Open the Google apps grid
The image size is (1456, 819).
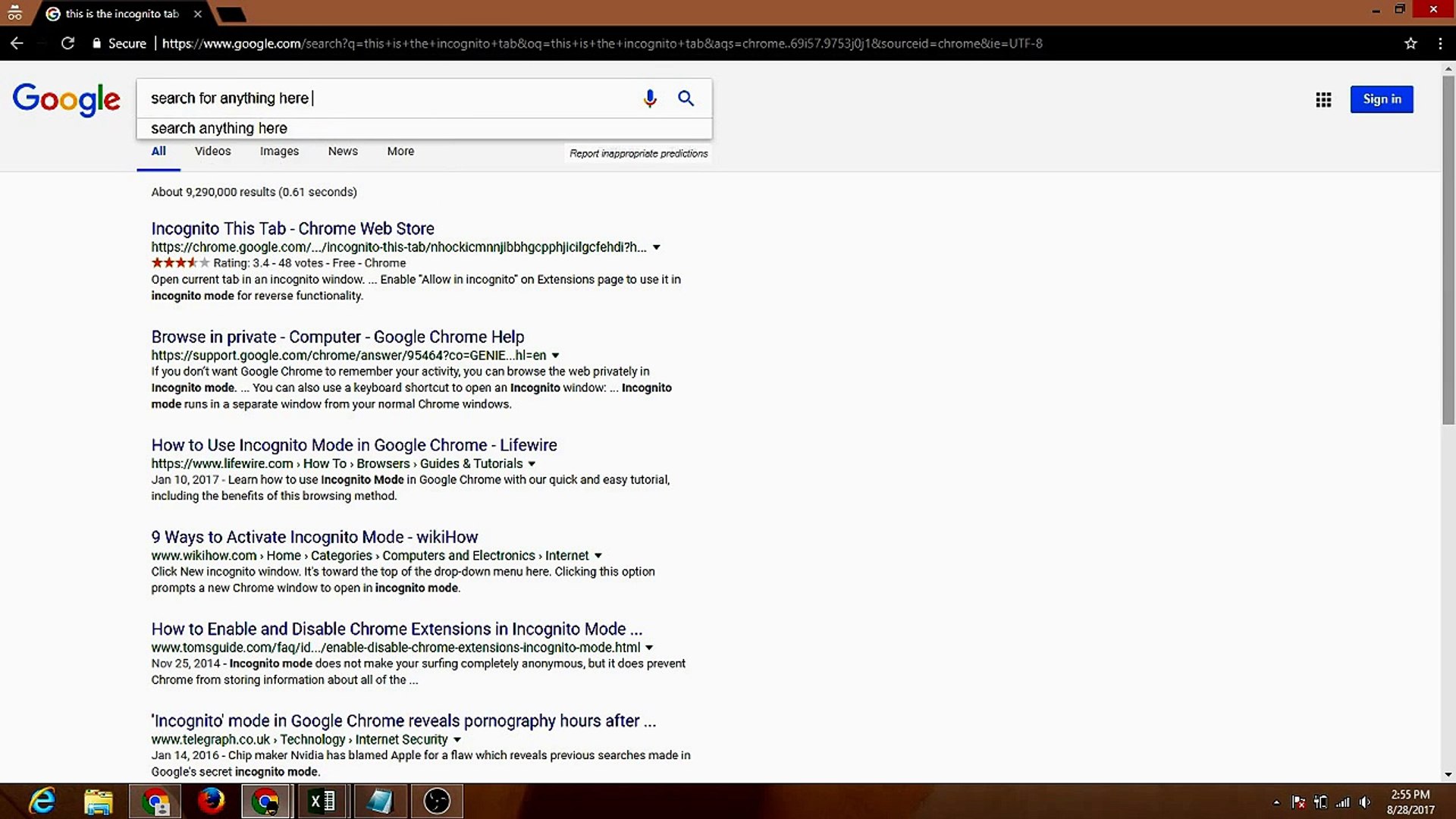click(x=1323, y=99)
